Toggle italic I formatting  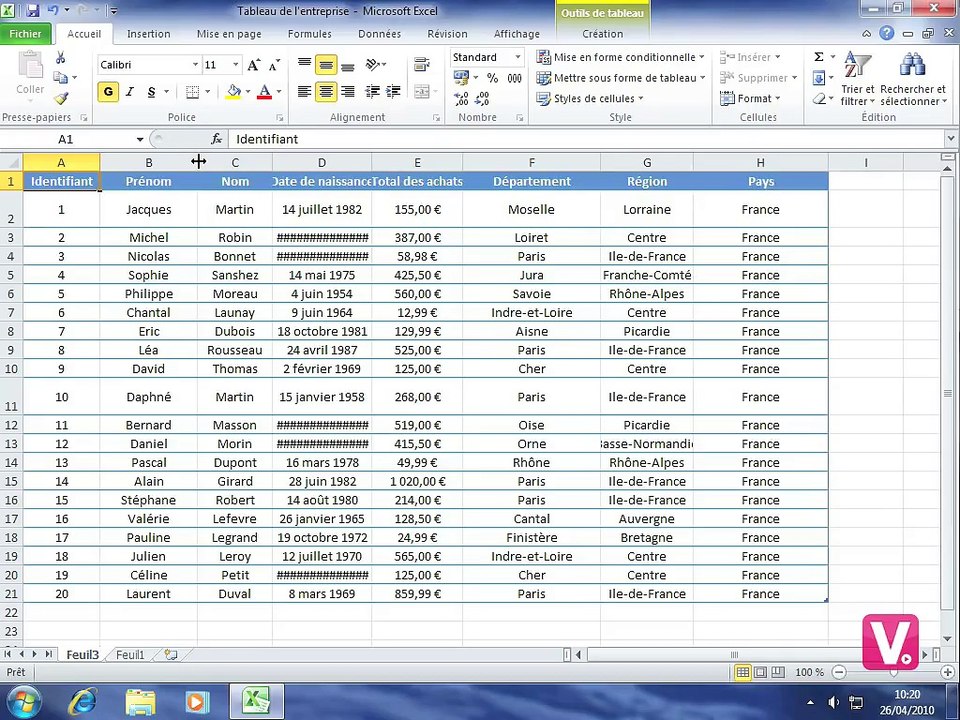tap(130, 92)
